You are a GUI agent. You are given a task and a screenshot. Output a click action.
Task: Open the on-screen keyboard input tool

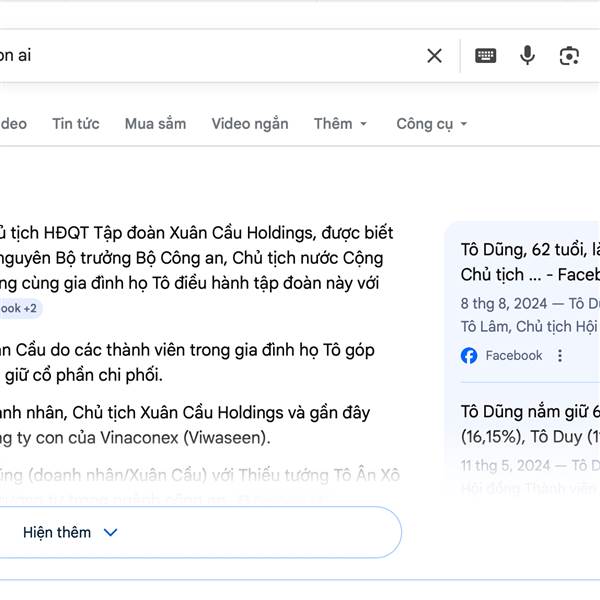point(486,56)
